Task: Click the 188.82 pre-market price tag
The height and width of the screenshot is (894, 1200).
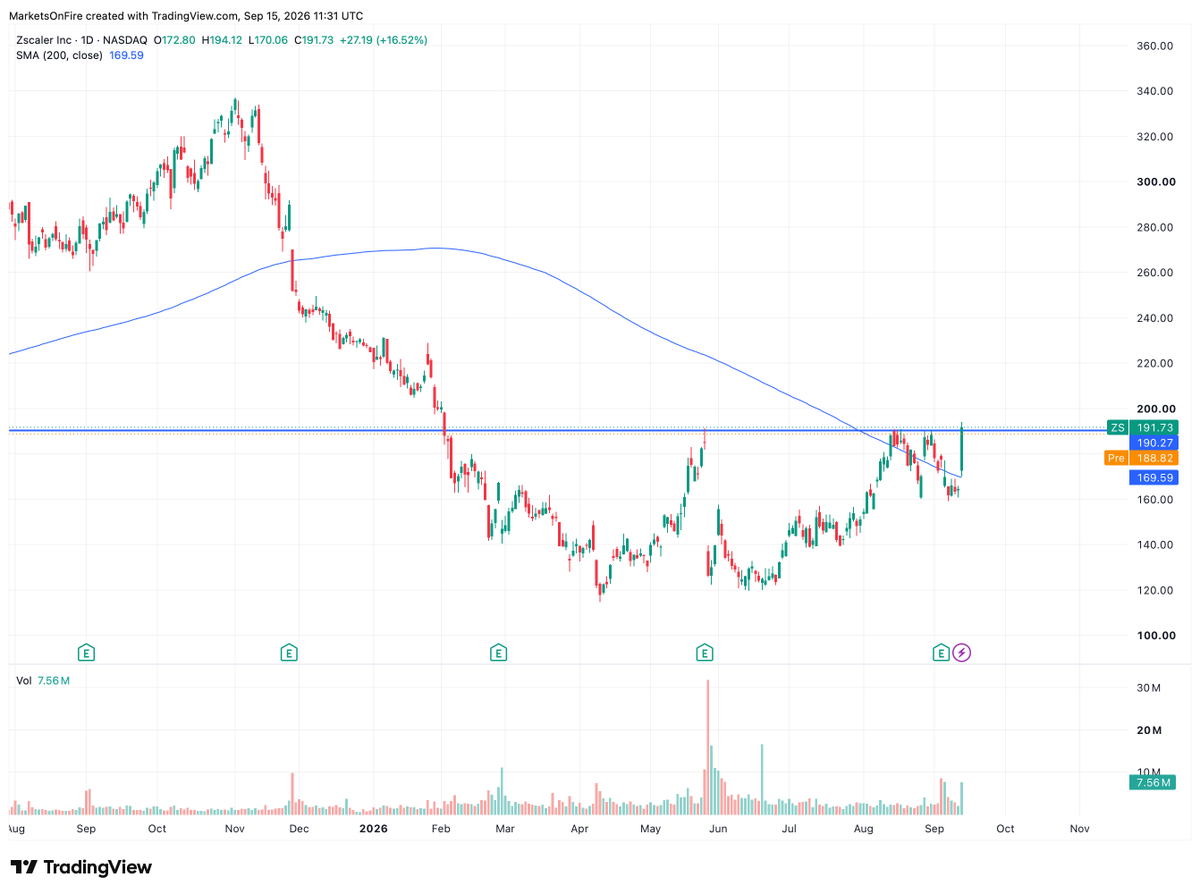Action: tap(1154, 458)
